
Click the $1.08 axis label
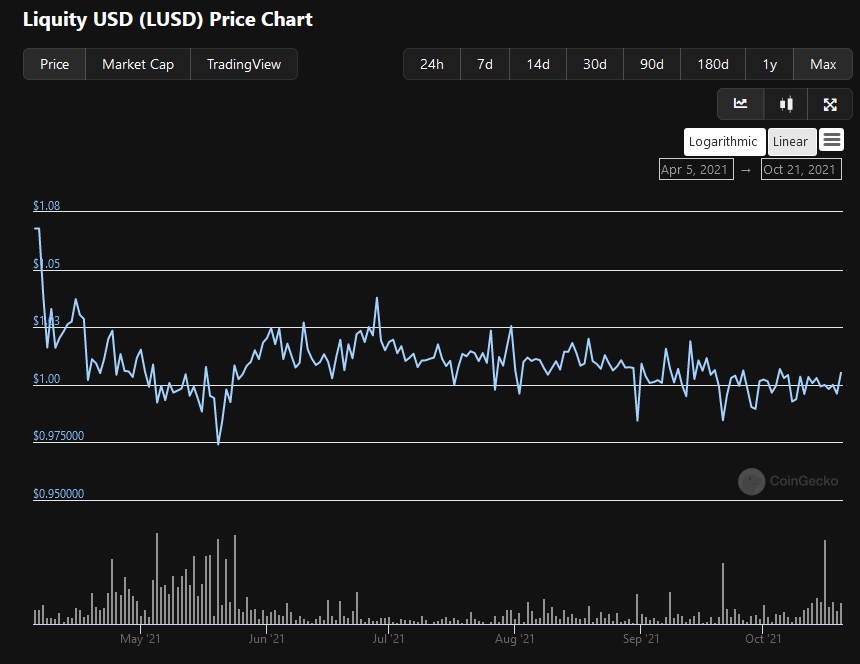click(47, 206)
